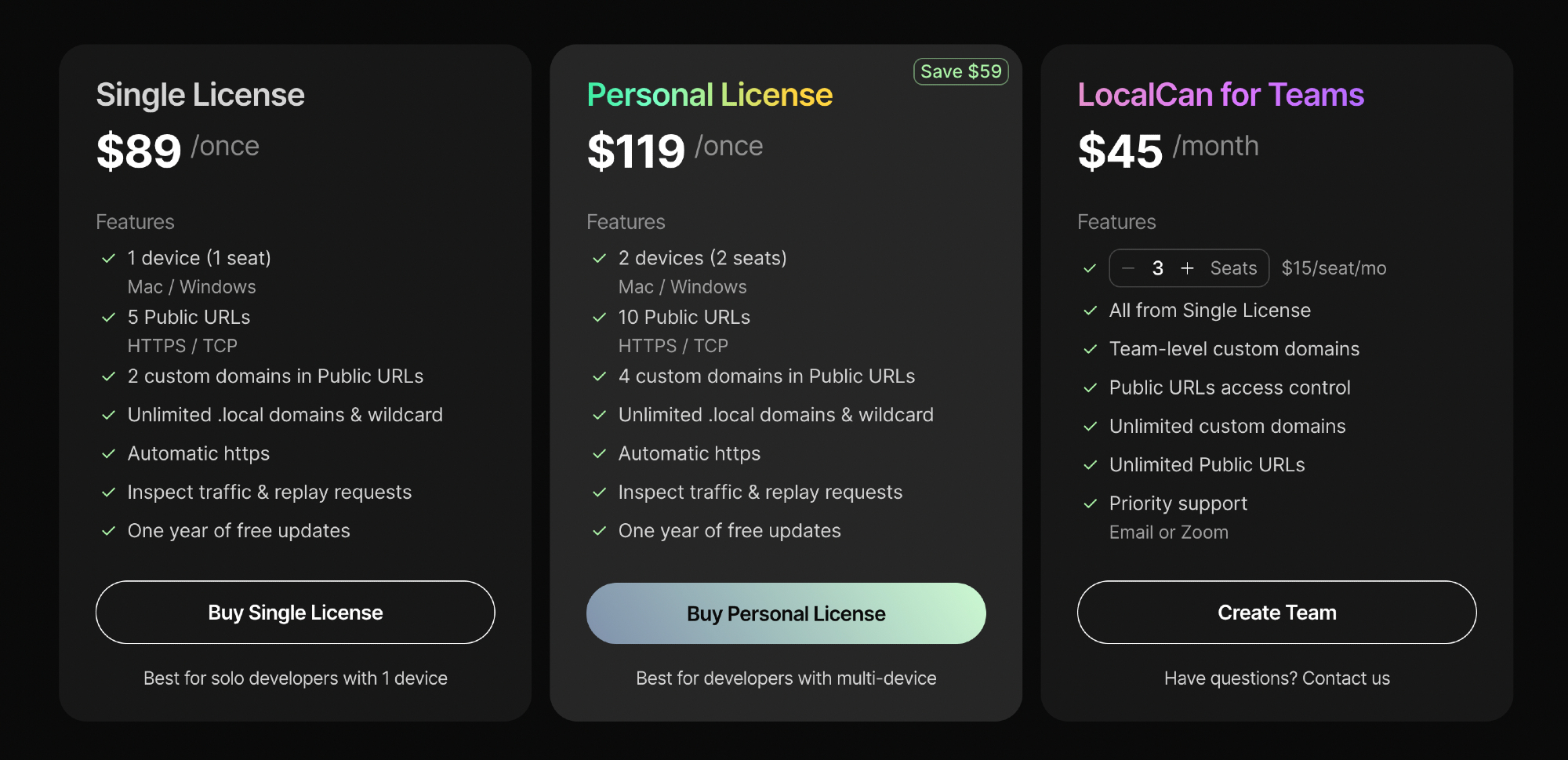Image resolution: width=1568 pixels, height=760 pixels.
Task: Click the Single License title
Action: click(x=200, y=95)
